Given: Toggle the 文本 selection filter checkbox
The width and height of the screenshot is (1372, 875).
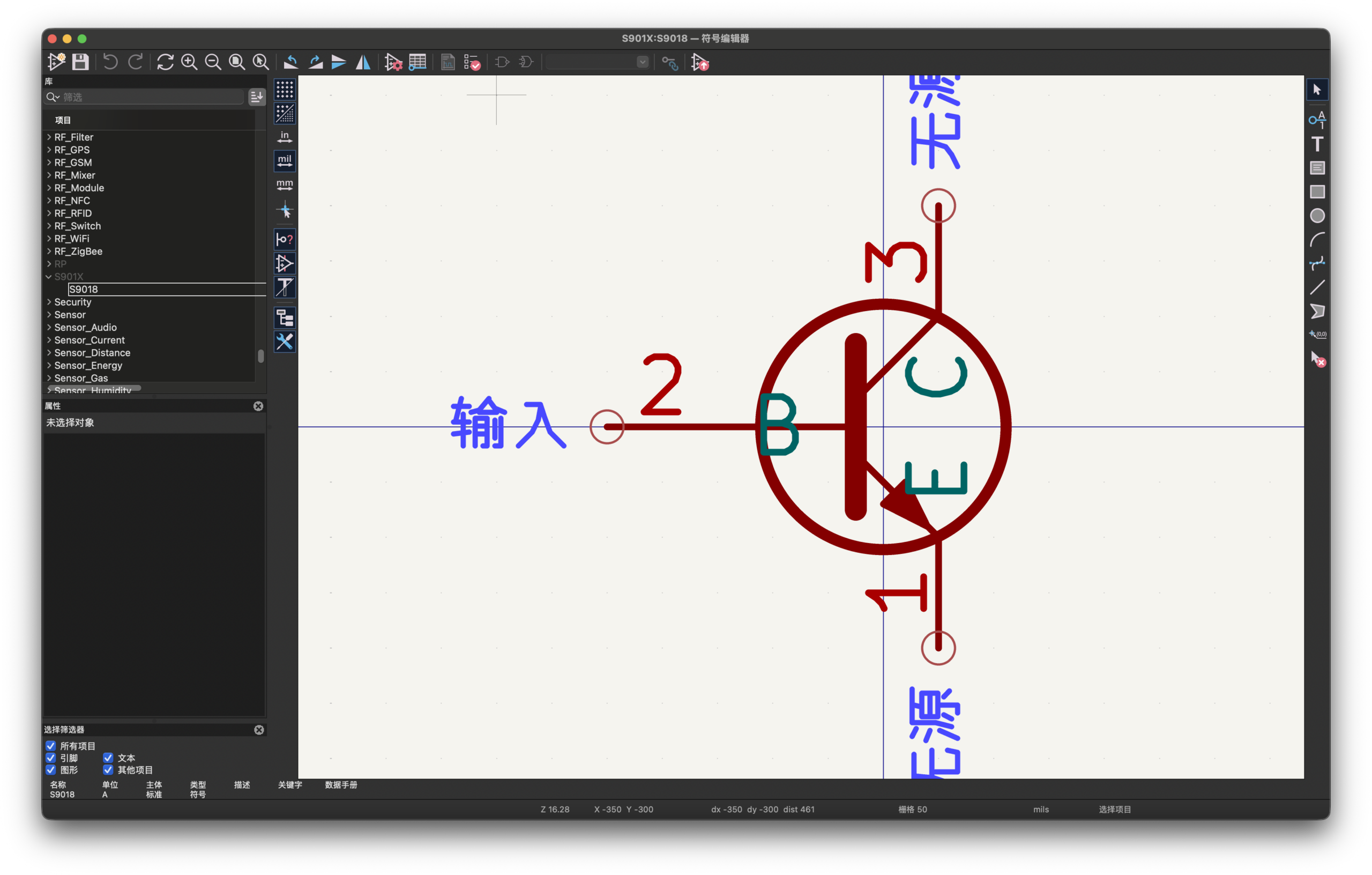Looking at the screenshot, I should 108,758.
